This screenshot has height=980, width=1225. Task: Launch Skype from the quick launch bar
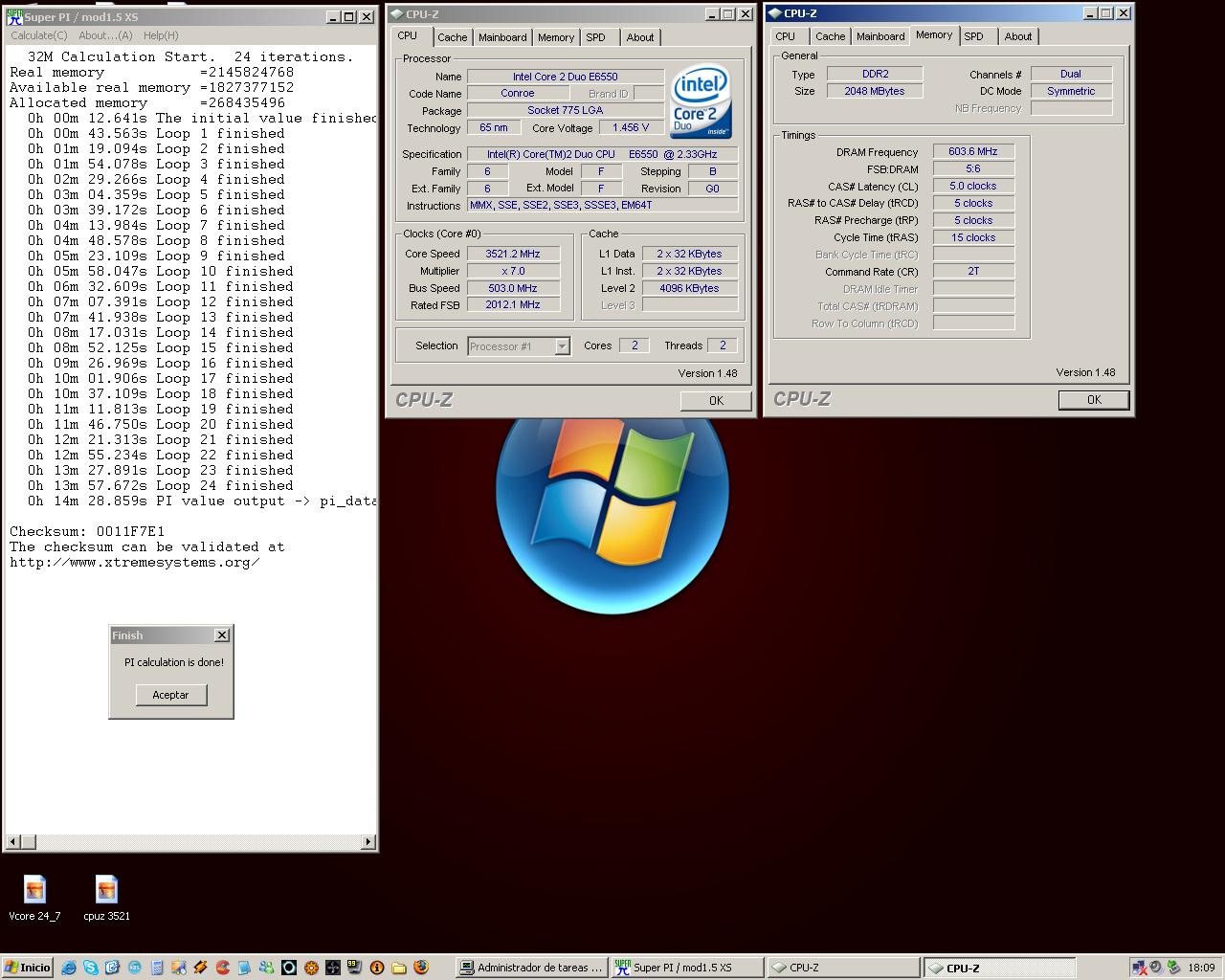tap(91, 968)
